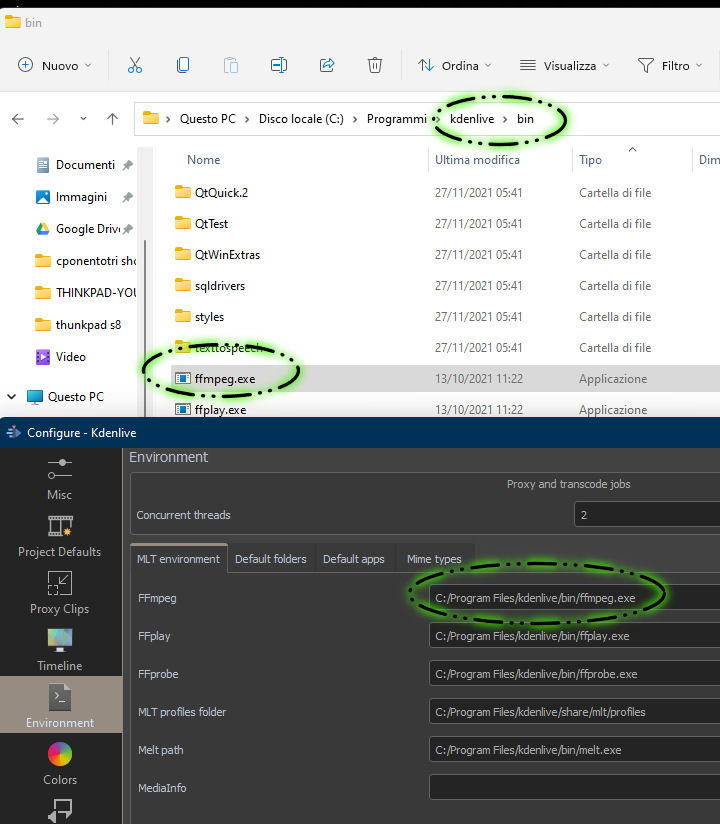The image size is (720, 824).
Task: Click the Melt path field
Action: click(574, 750)
